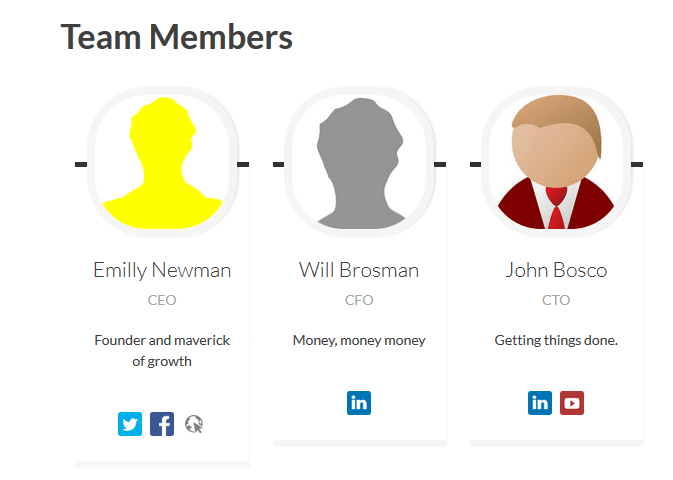Click the CTO job title

click(556, 300)
